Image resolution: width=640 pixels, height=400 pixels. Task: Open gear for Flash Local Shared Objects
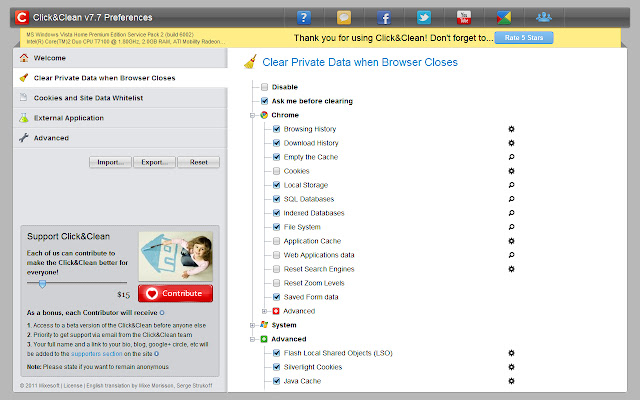click(511, 353)
